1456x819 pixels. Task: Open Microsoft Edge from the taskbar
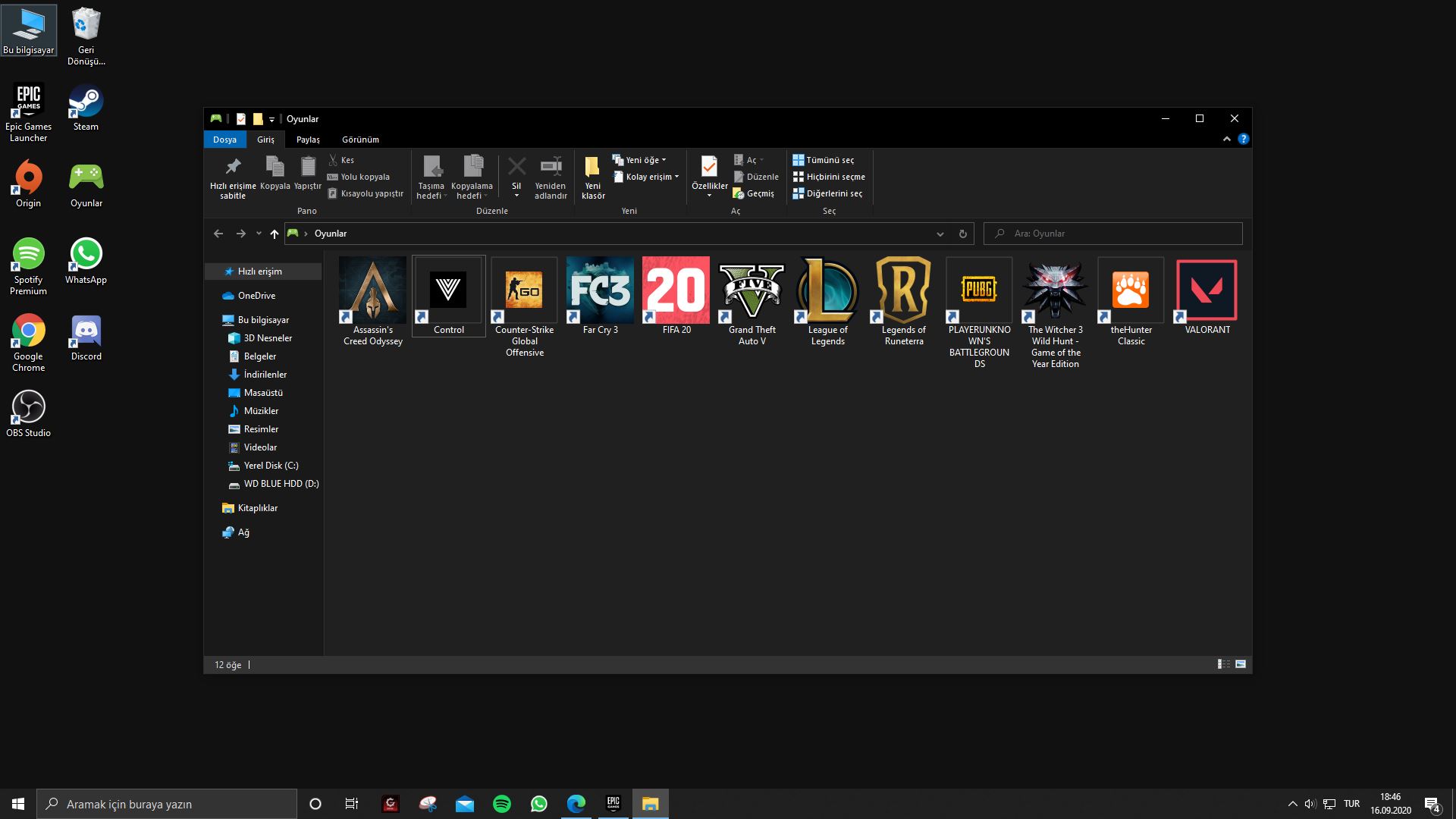tap(576, 804)
